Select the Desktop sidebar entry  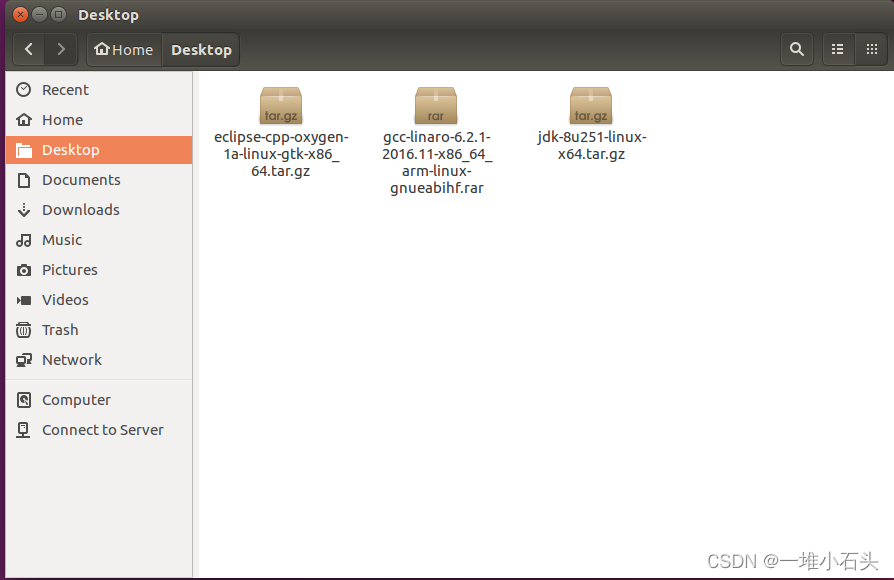tap(70, 150)
